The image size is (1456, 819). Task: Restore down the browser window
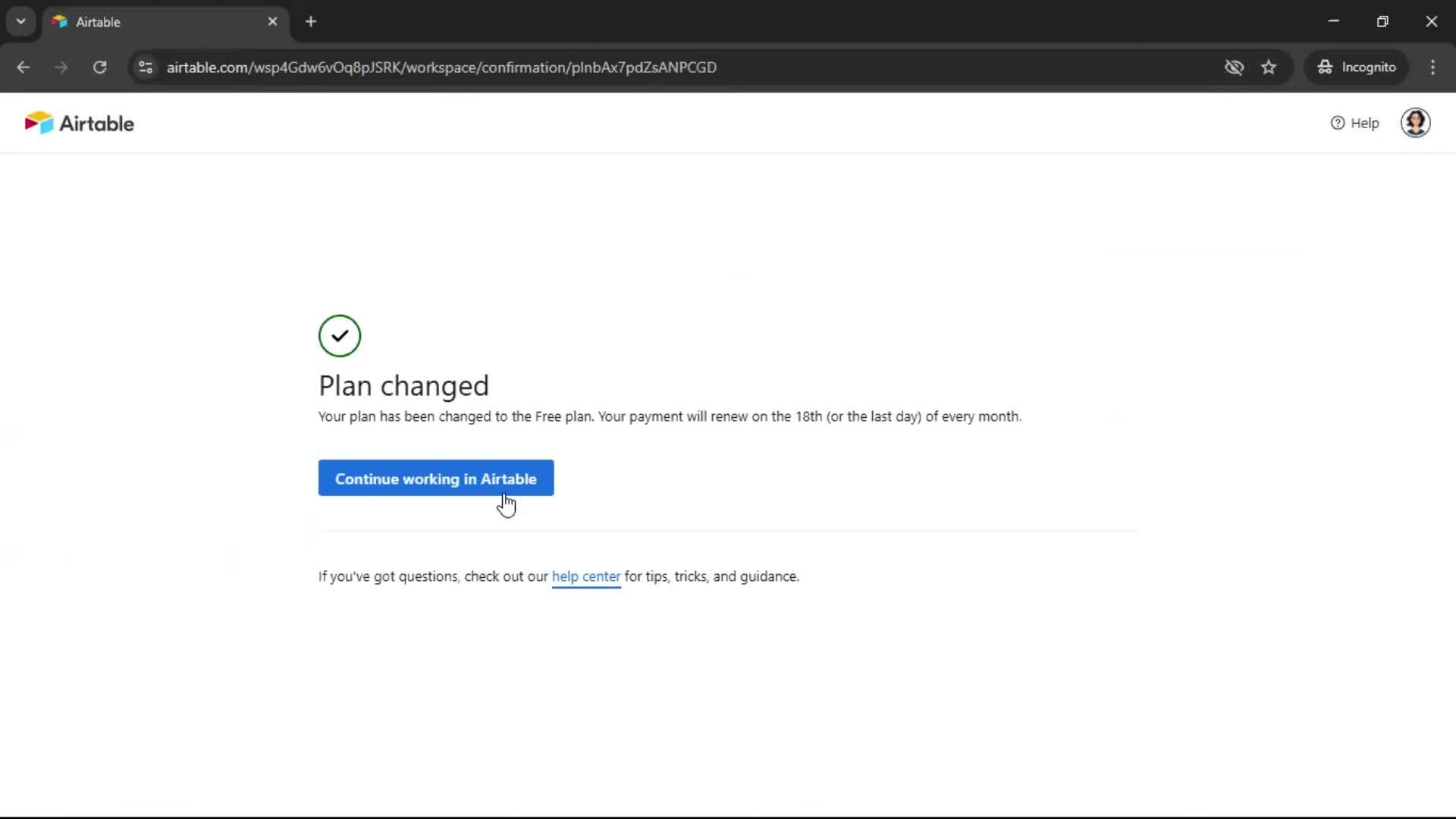tap(1382, 21)
